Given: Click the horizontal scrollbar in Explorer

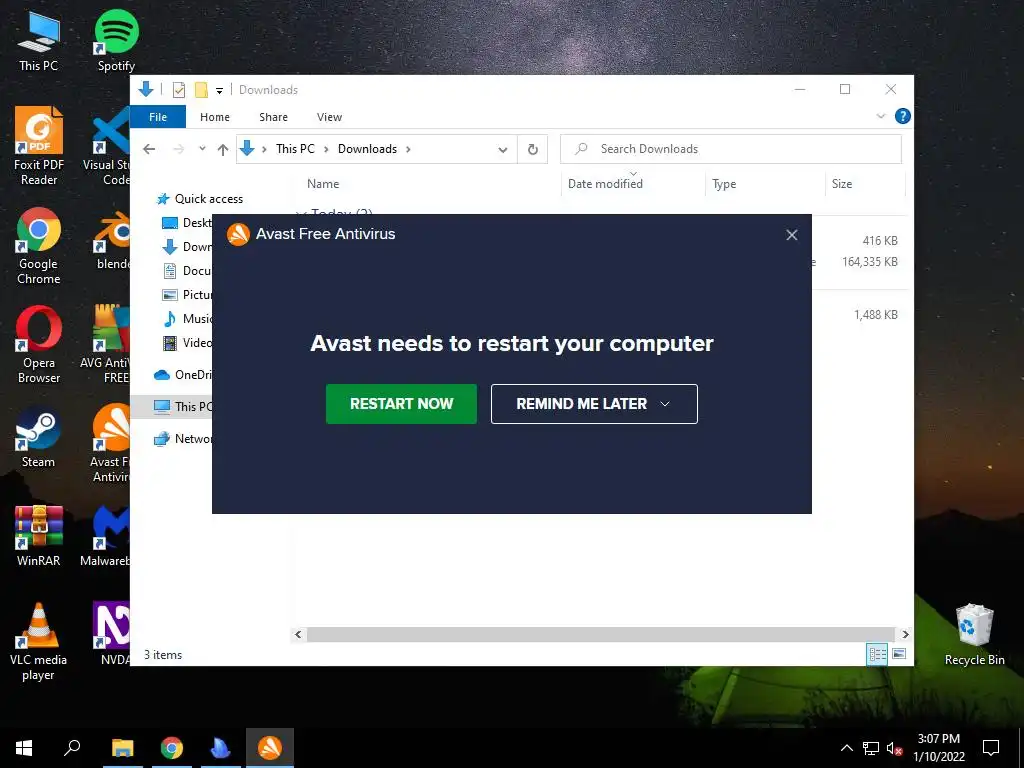Looking at the screenshot, I should [x=600, y=634].
